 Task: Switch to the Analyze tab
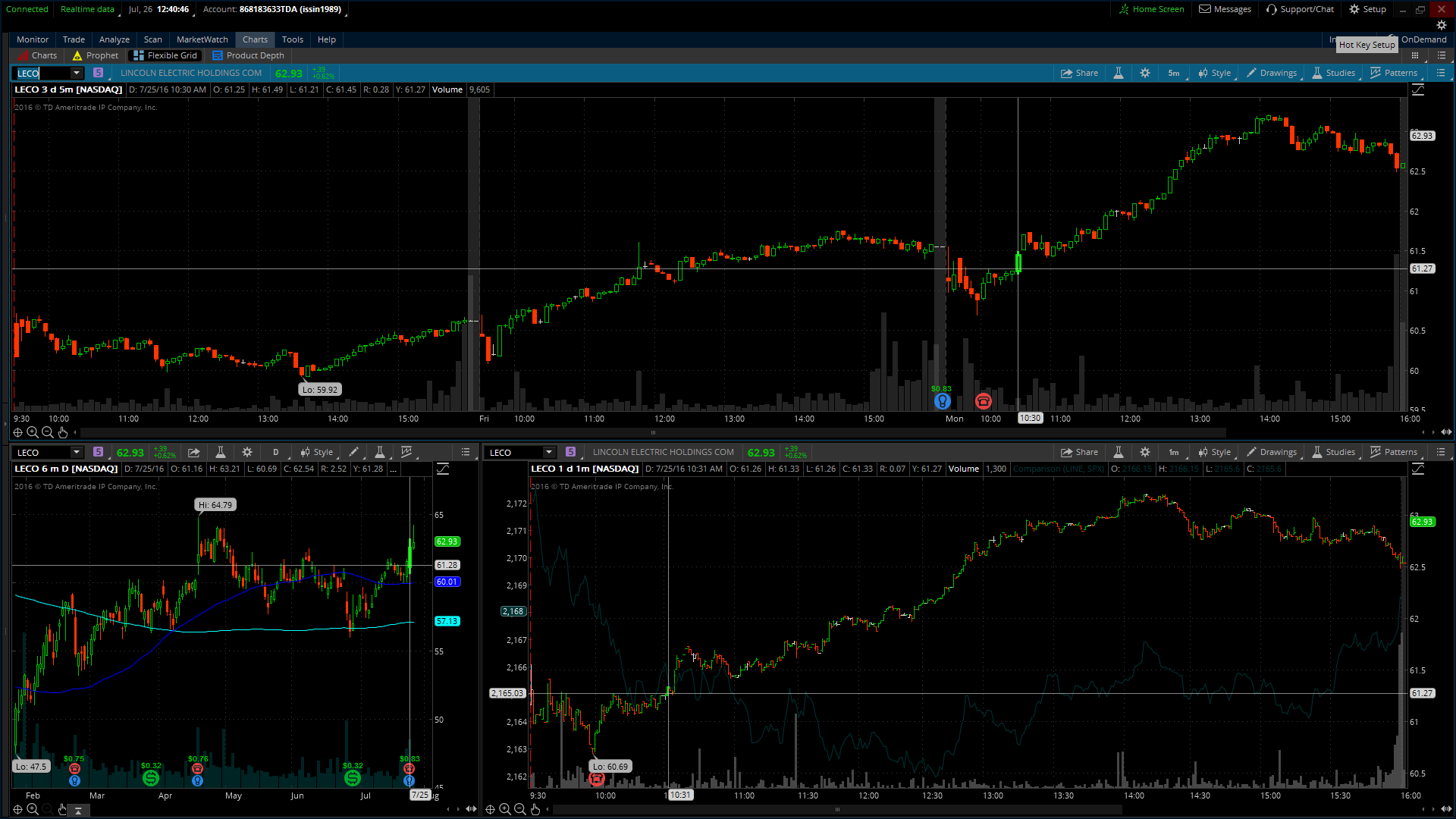click(114, 39)
